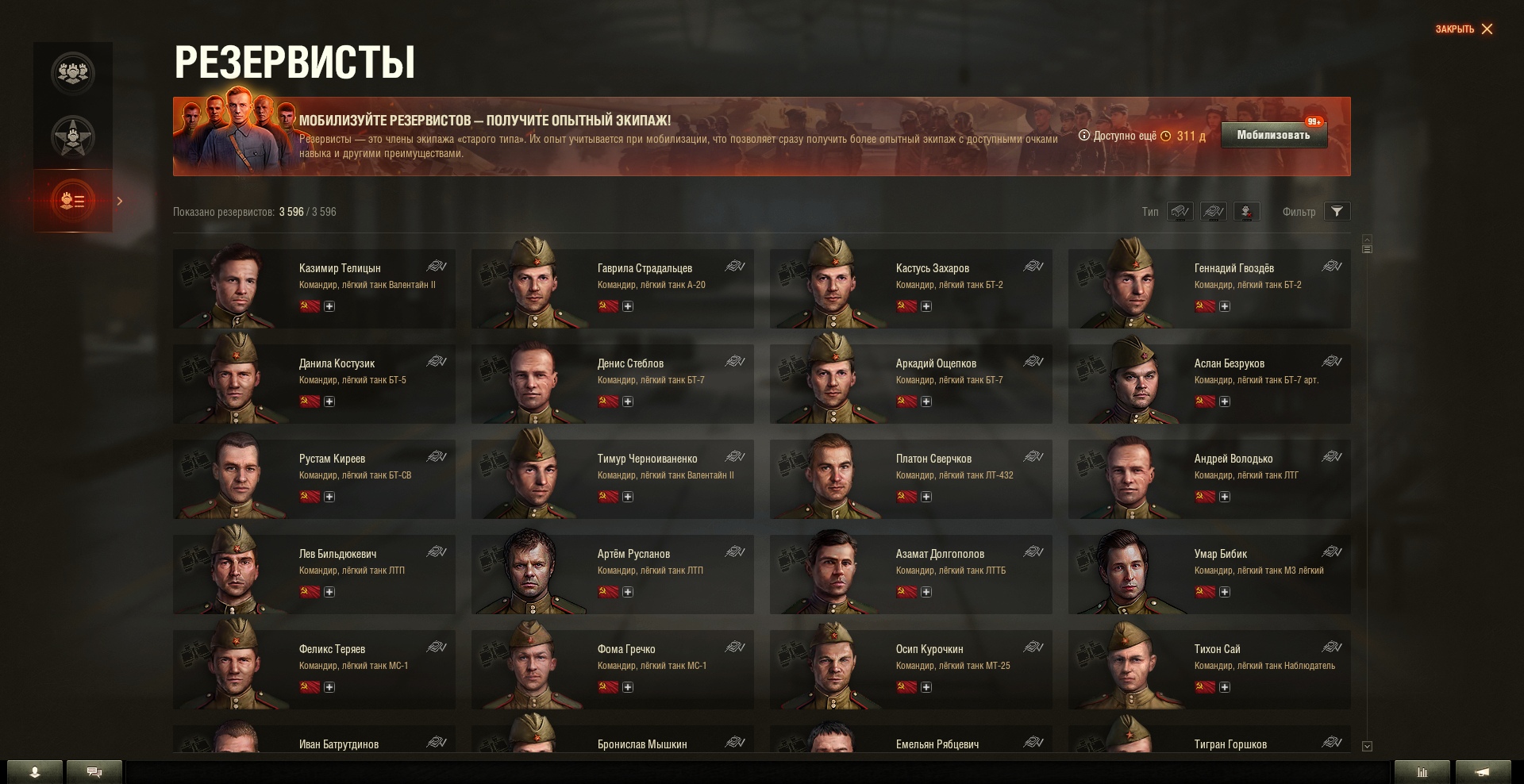This screenshot has height=784, width=1524.
Task: Click the info icon beside Доступно ещё
Action: 1084,136
